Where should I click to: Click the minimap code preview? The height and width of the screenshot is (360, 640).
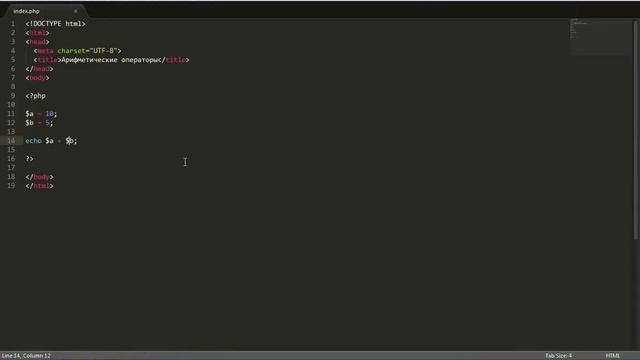click(x=600, y=37)
